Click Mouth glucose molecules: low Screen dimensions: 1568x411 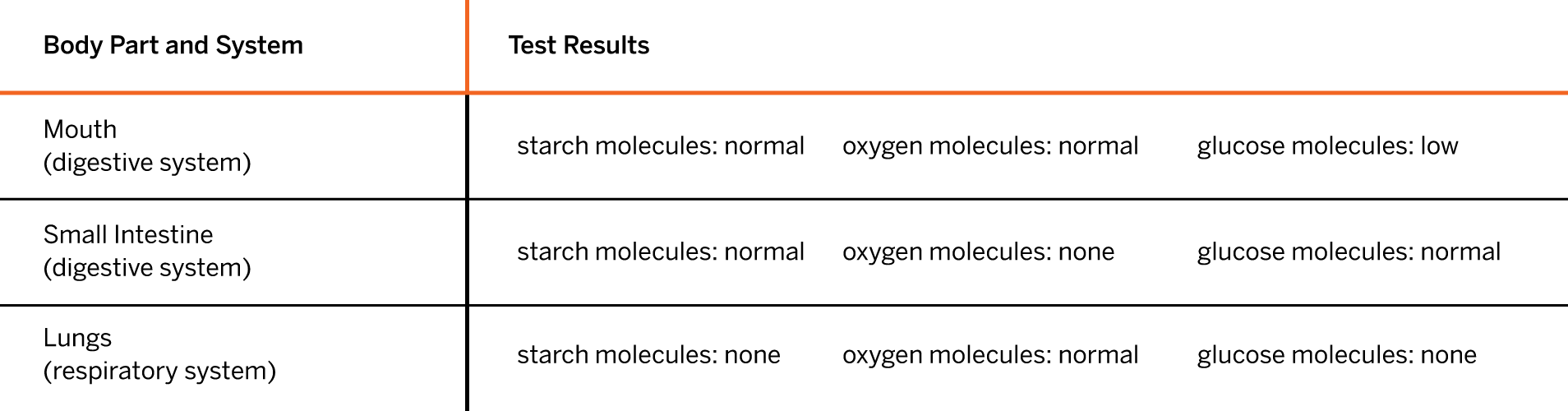tap(1327, 146)
